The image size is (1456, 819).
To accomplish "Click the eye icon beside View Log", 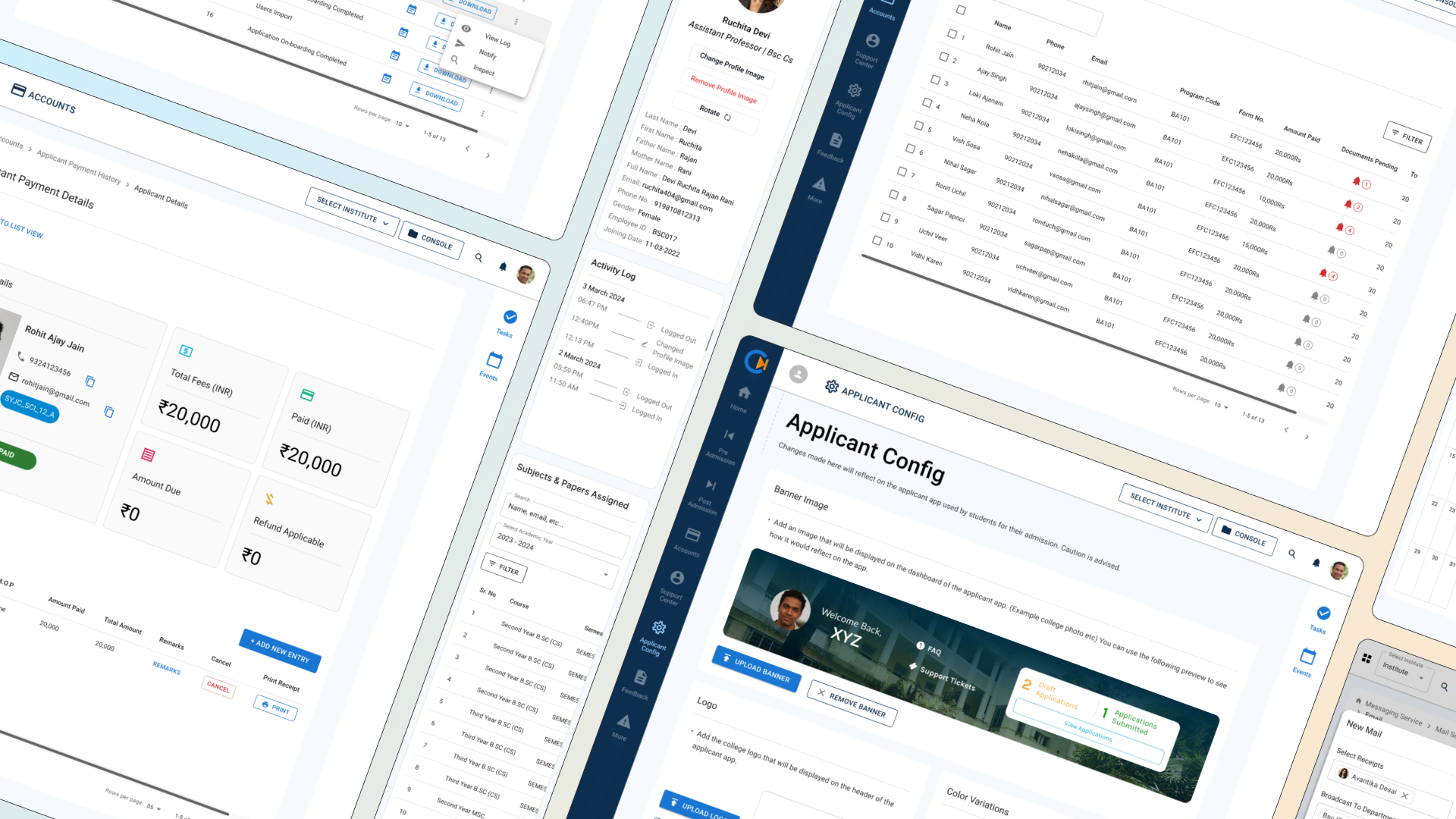I will 466,28.
